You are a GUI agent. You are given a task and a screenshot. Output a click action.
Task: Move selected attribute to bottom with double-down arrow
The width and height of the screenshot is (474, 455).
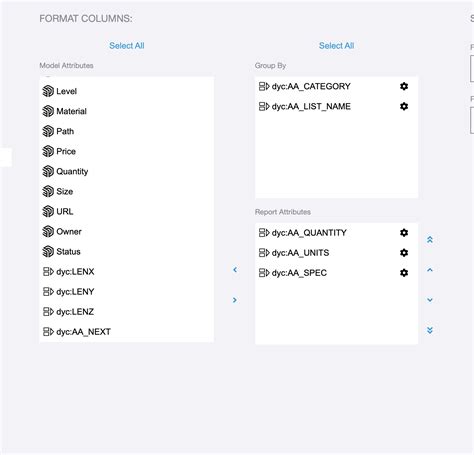430,330
